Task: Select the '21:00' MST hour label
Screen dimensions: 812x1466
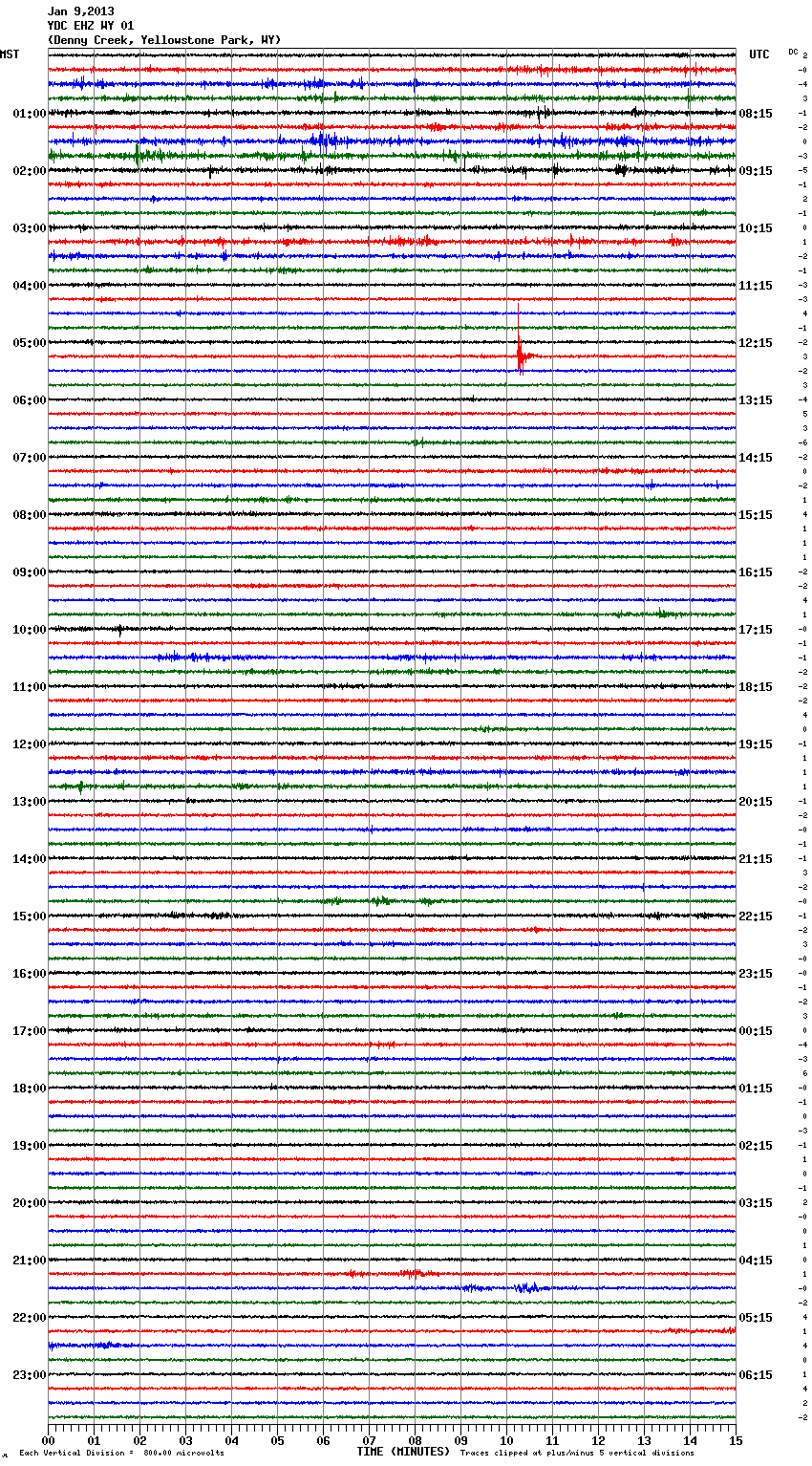Action: coord(30,1261)
